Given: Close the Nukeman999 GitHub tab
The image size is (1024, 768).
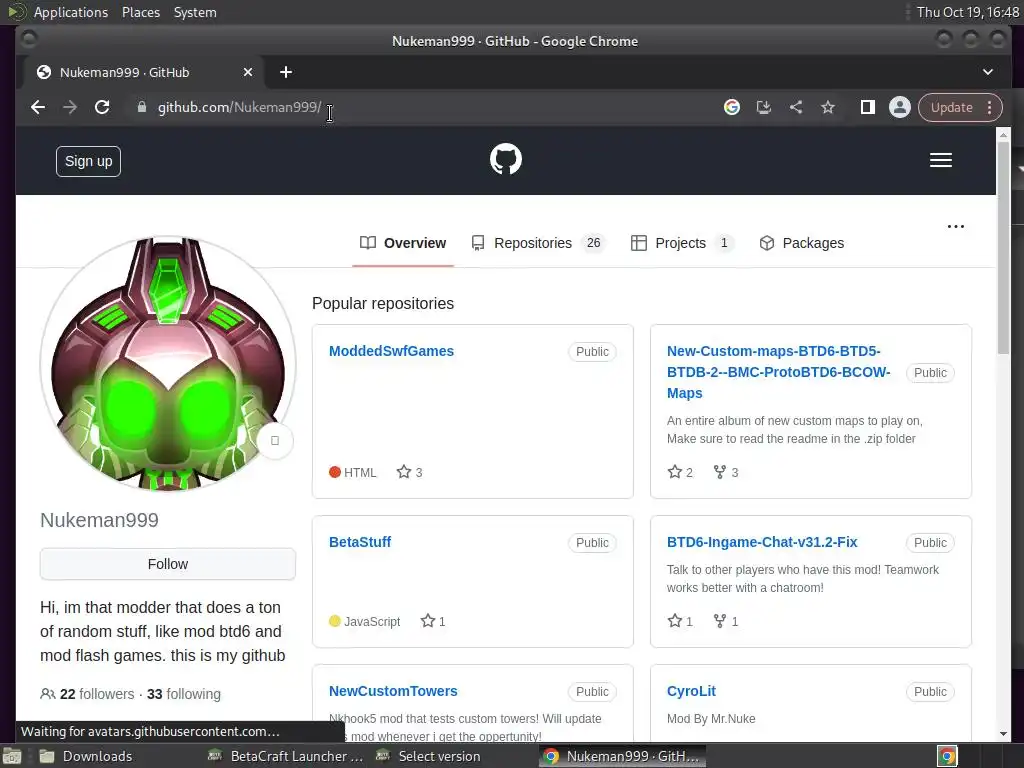Looking at the screenshot, I should point(248,72).
